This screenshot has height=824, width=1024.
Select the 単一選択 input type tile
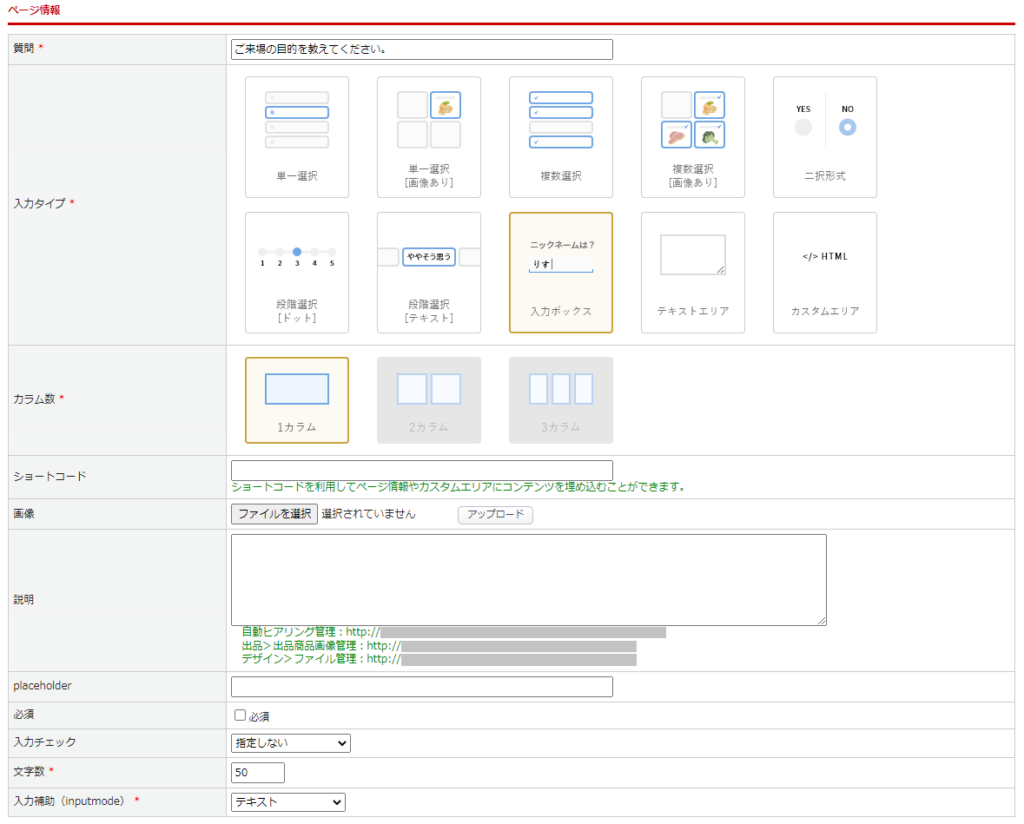pos(297,137)
